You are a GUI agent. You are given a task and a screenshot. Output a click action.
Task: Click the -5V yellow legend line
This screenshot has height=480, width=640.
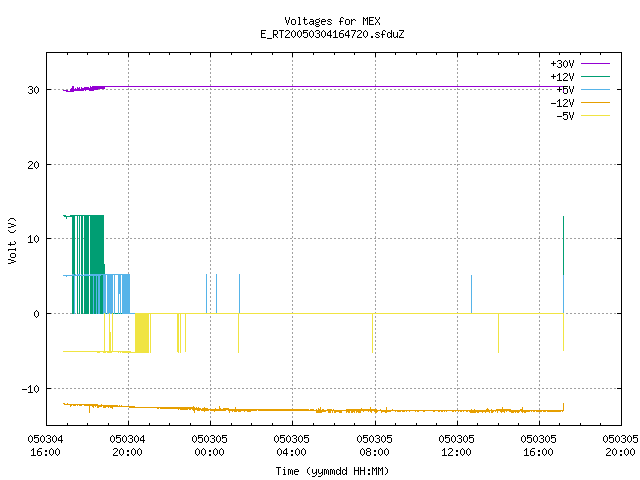[x=595, y=116]
